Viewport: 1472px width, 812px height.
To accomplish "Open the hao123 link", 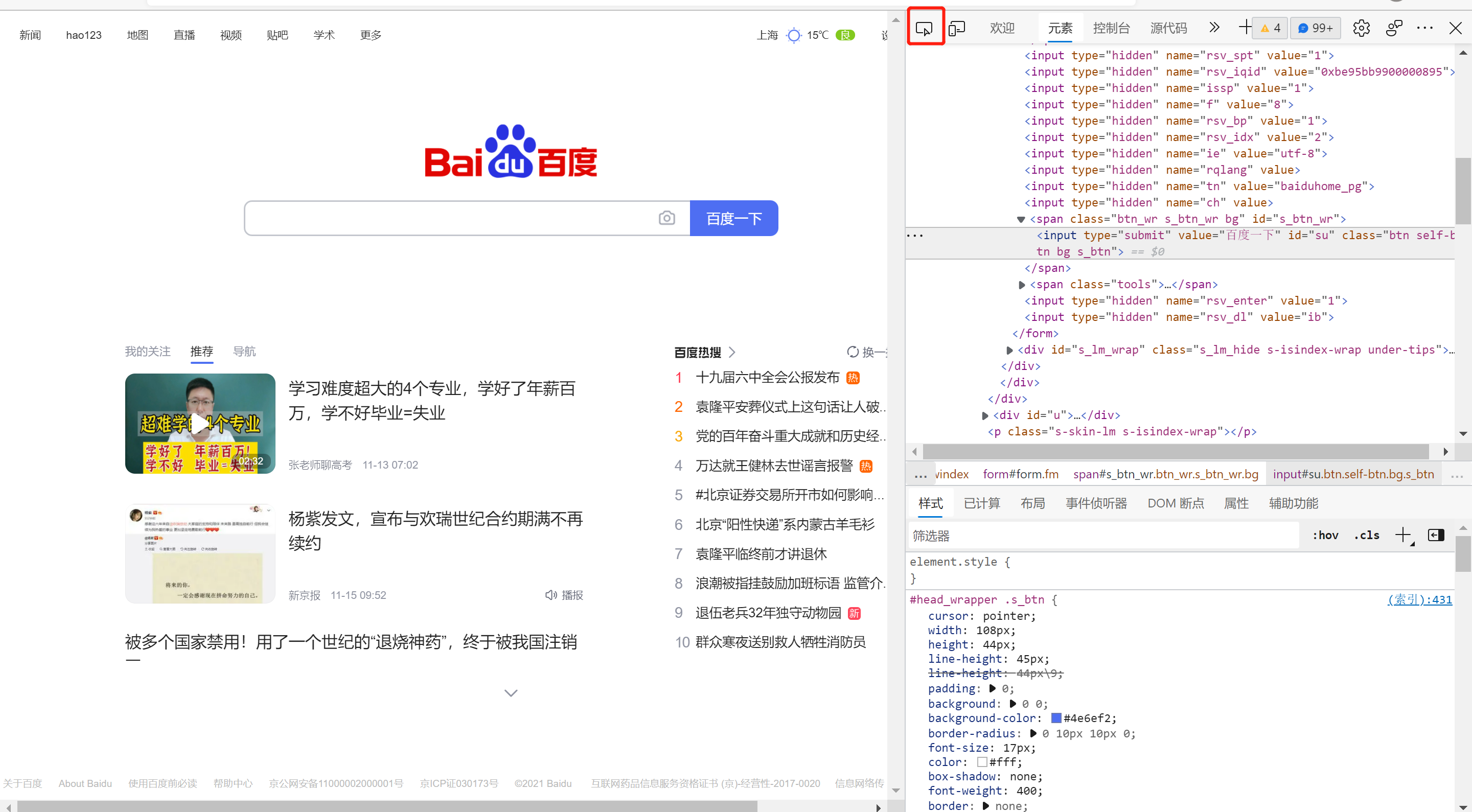I will point(83,35).
